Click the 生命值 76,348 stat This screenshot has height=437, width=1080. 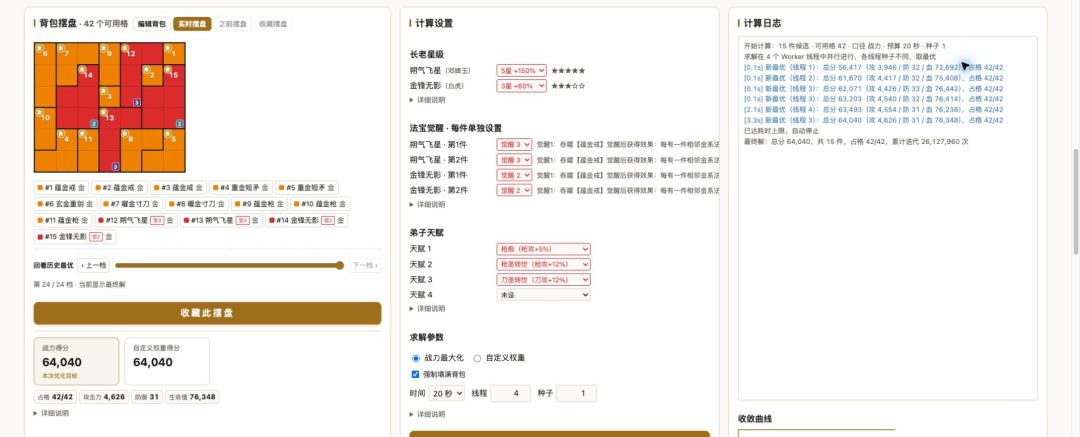click(192, 397)
